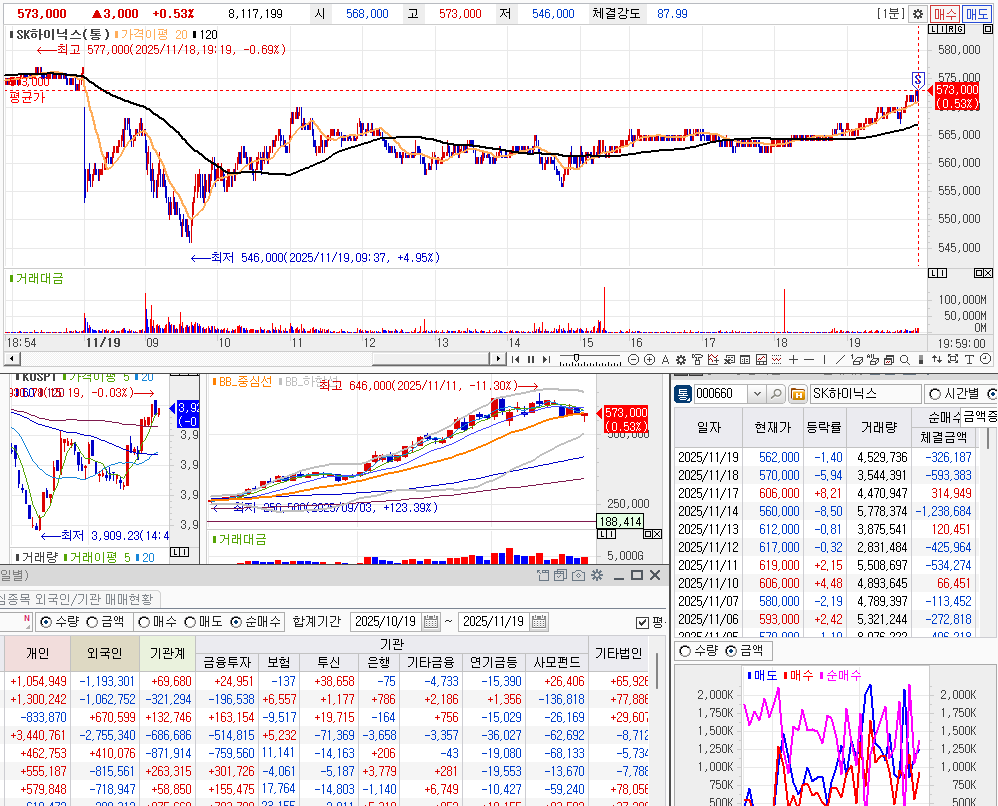Zoom in chart with plus circle icon

point(649,360)
